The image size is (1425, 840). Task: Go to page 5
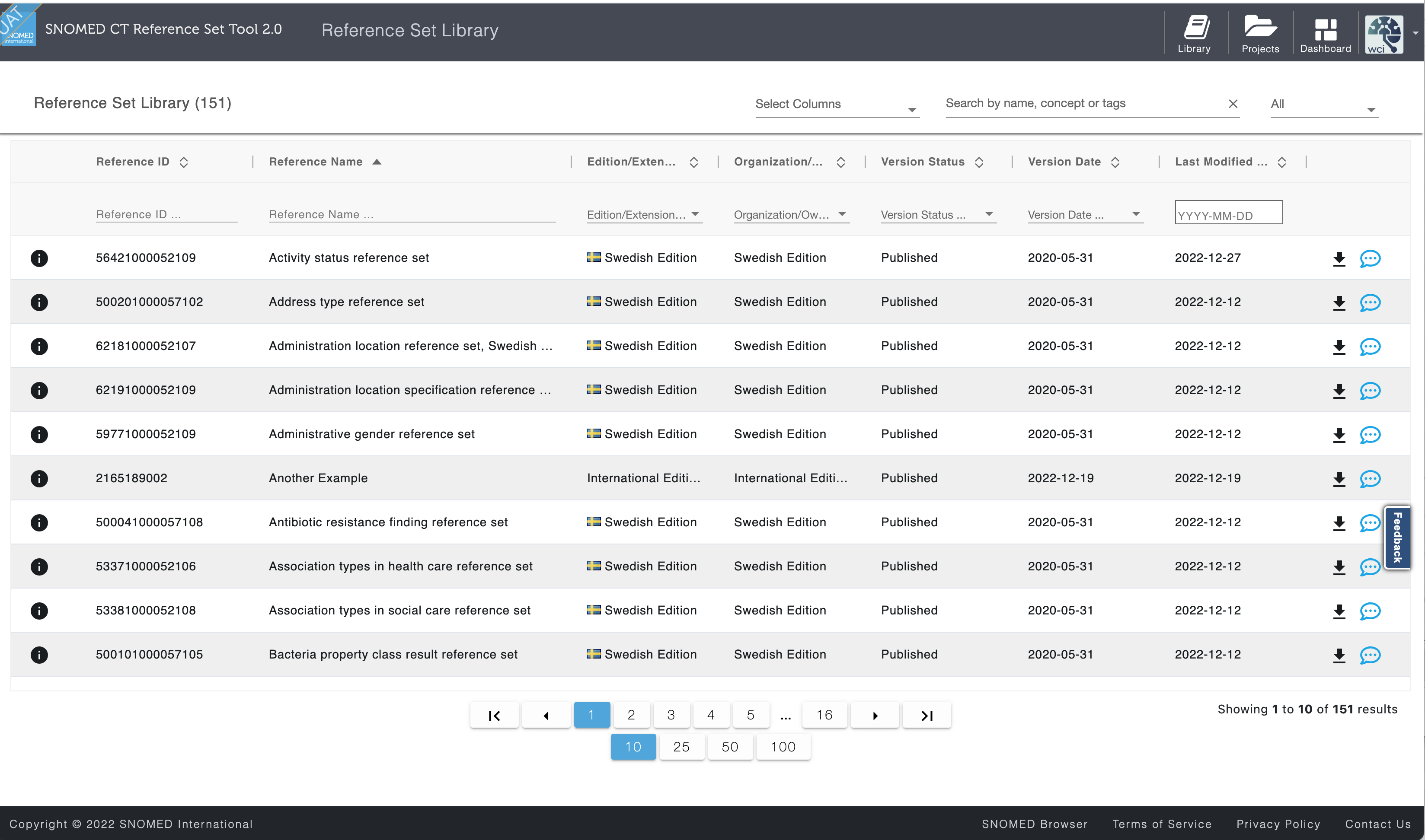tap(751, 715)
